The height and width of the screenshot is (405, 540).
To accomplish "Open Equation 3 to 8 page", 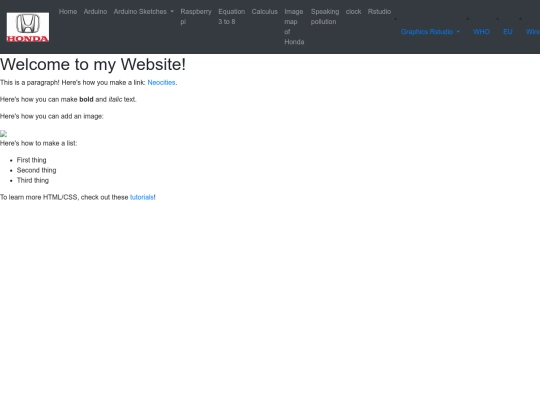I will (231, 17).
